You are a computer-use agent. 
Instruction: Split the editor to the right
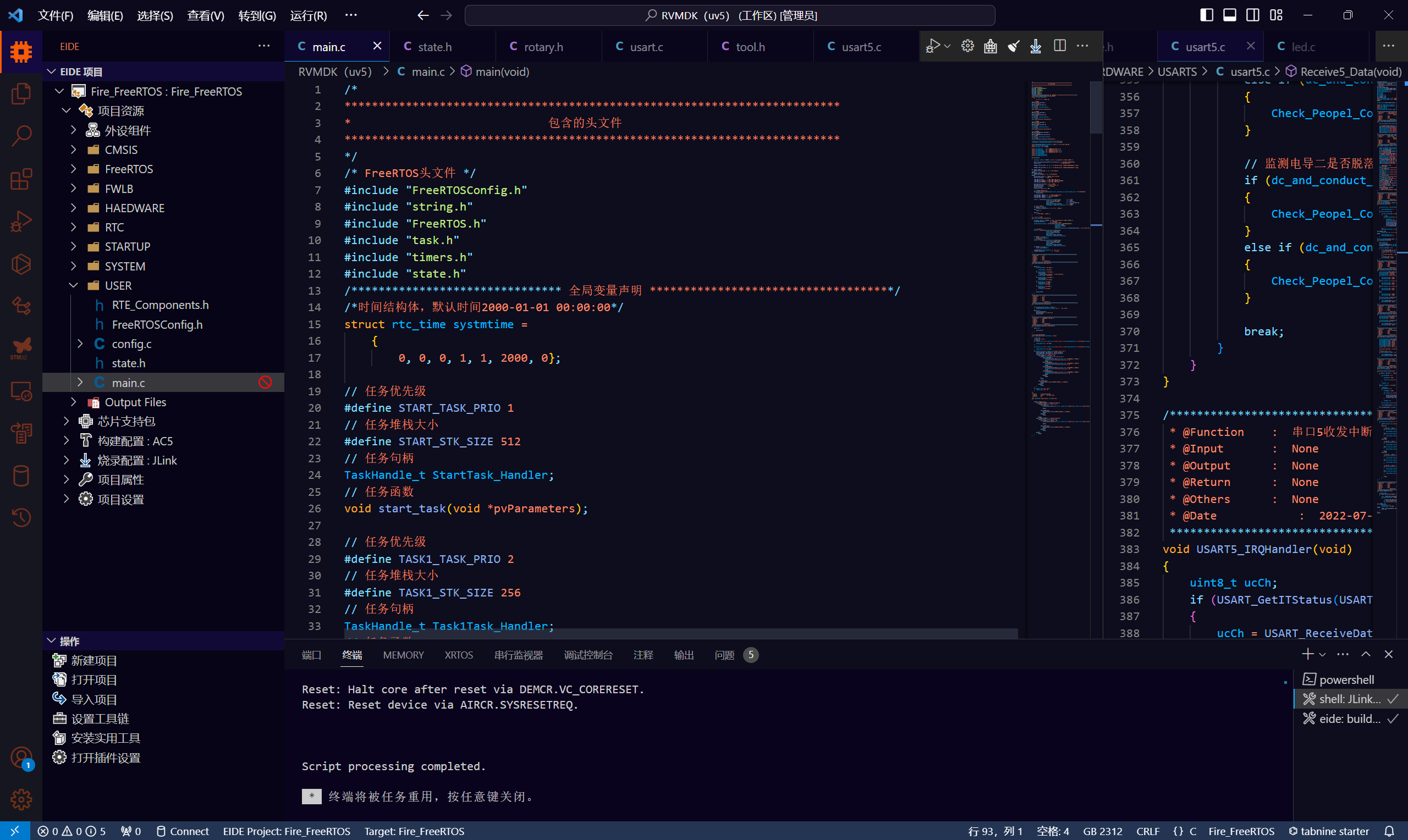(x=1060, y=46)
